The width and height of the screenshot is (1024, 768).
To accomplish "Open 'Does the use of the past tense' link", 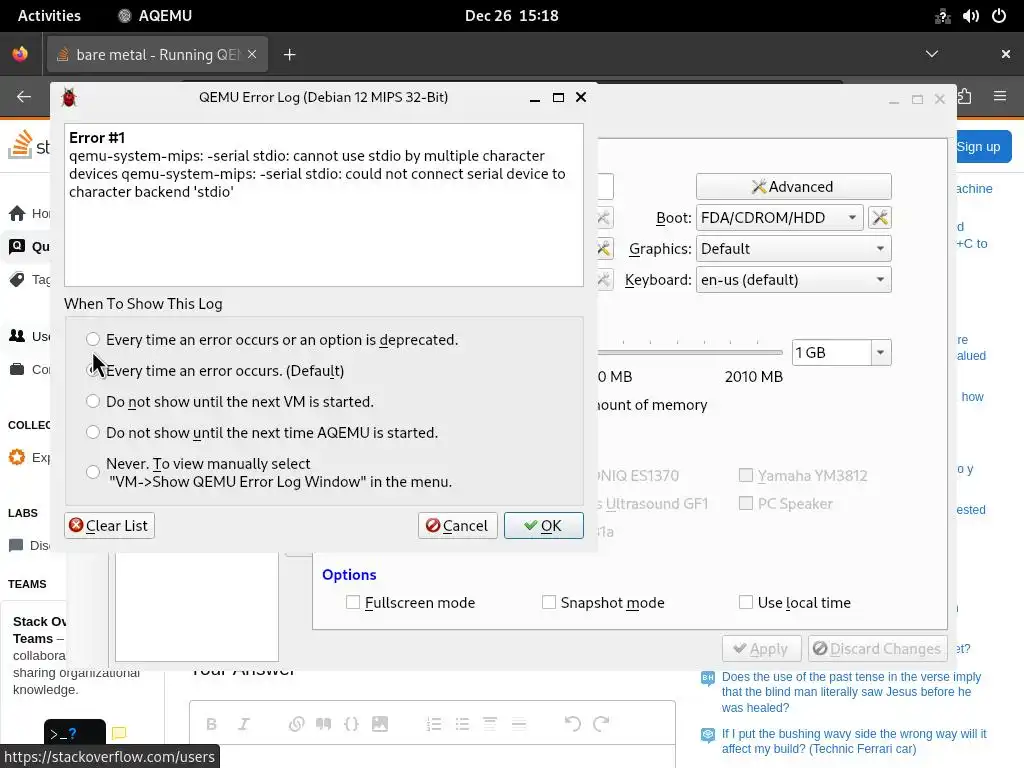I will pyautogui.click(x=851, y=692).
